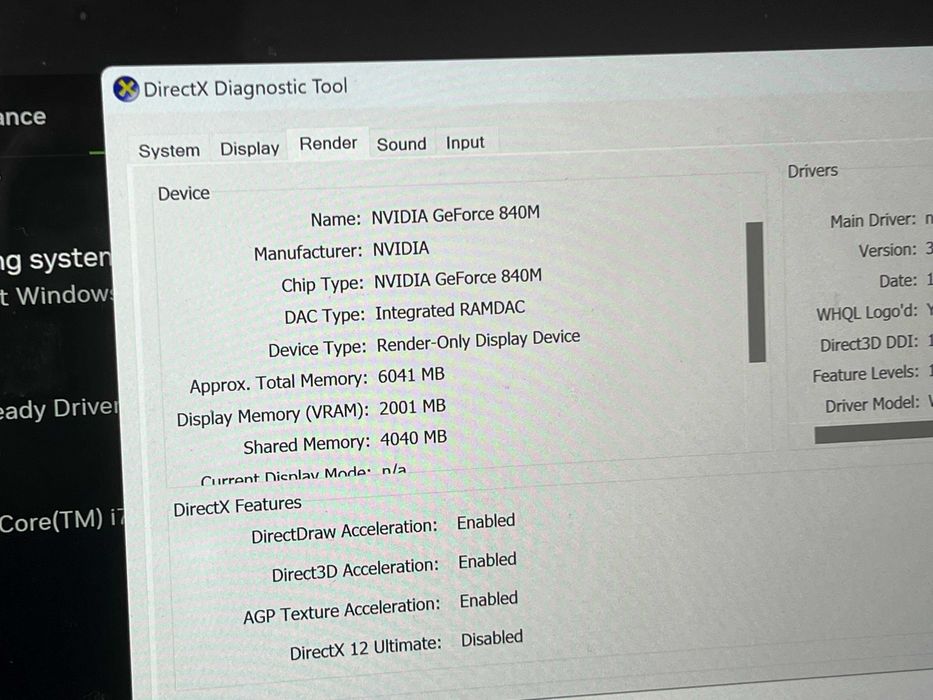Click the DirectX Diagnostic Tool title icon
This screenshot has height=700, width=933.
126,90
